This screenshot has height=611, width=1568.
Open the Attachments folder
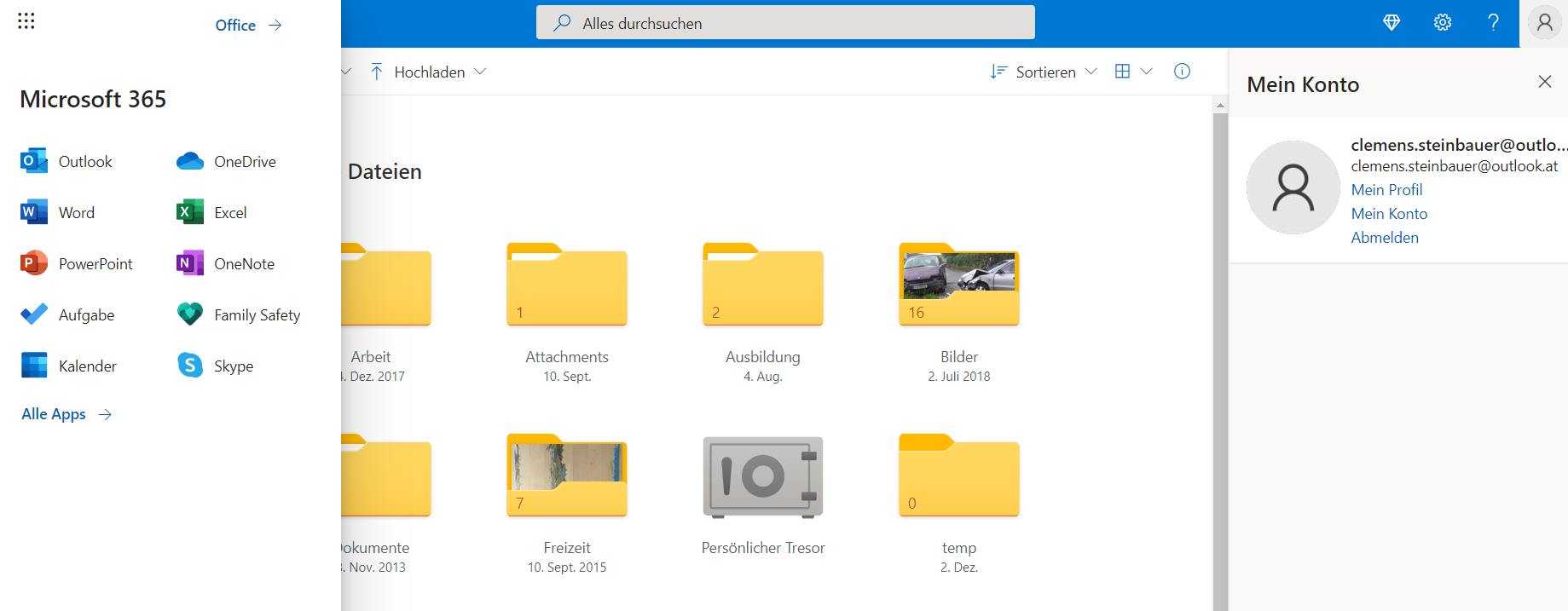click(x=567, y=285)
